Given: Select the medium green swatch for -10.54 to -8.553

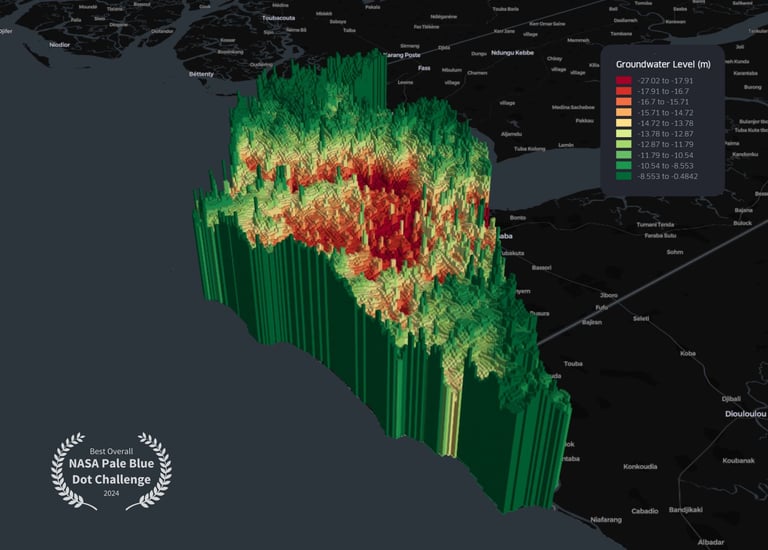Looking at the screenshot, I should [x=624, y=166].
